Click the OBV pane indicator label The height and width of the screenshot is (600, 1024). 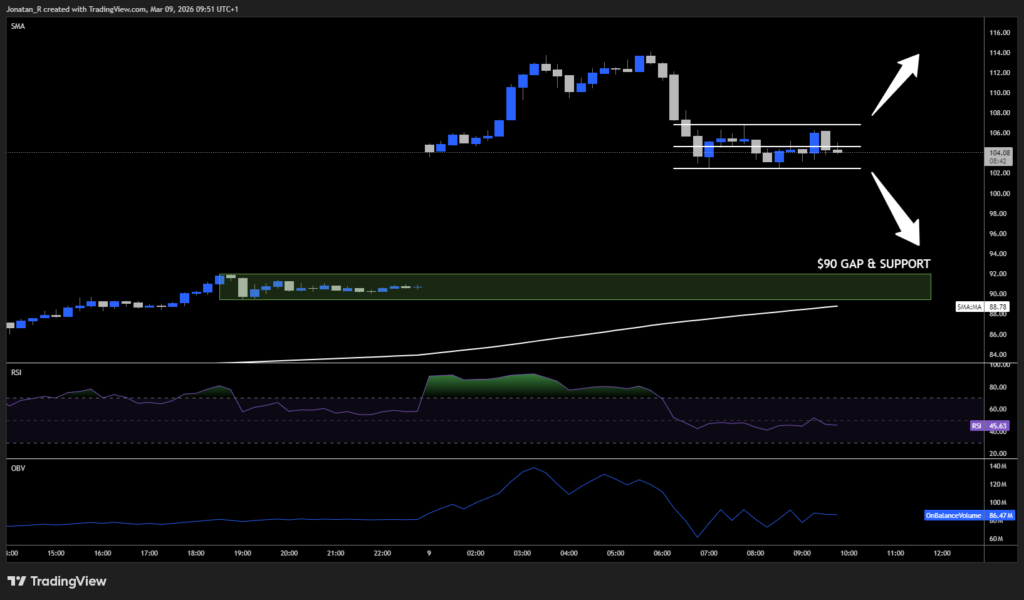[17, 466]
